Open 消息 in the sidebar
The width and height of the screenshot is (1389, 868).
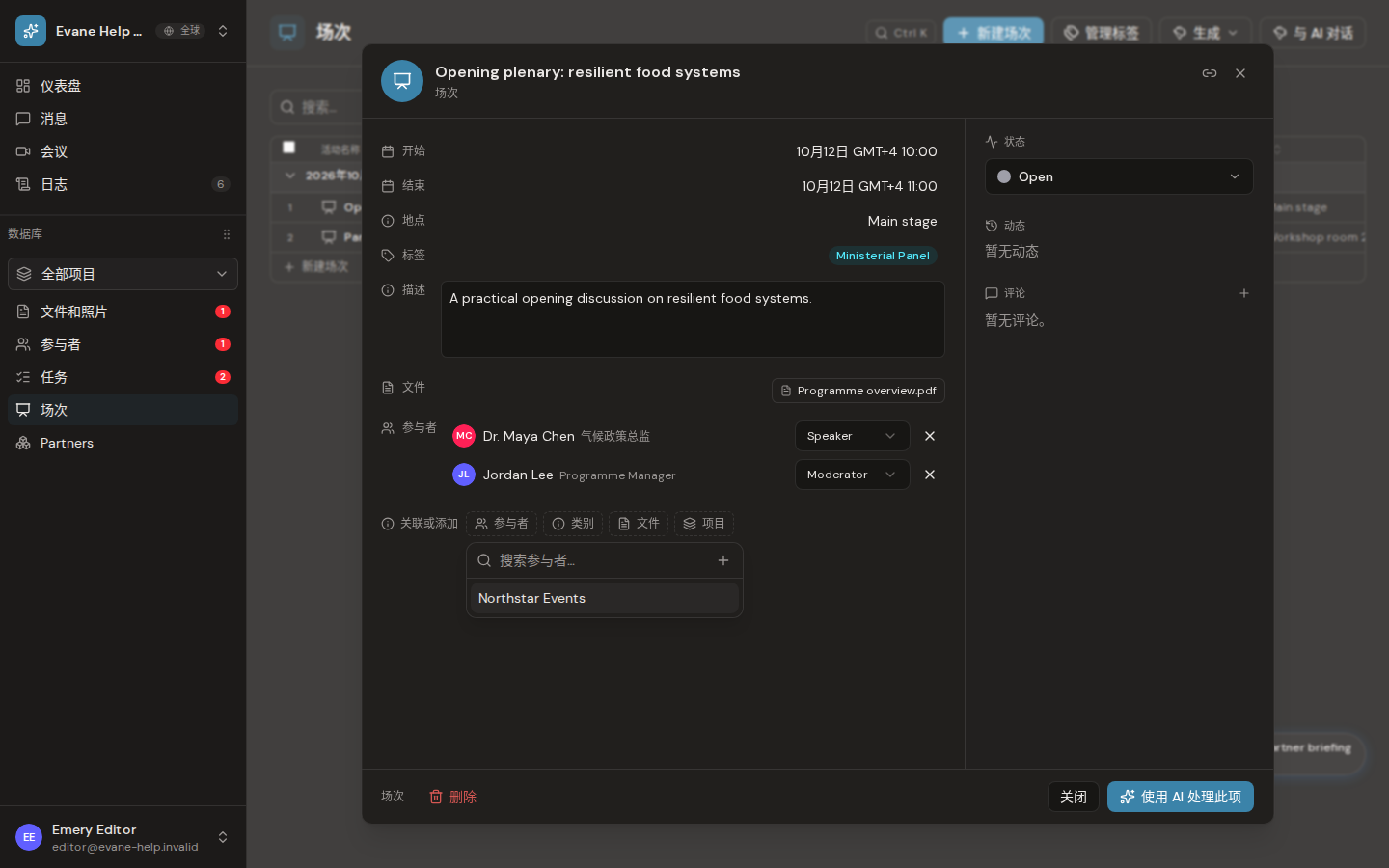pos(123,119)
